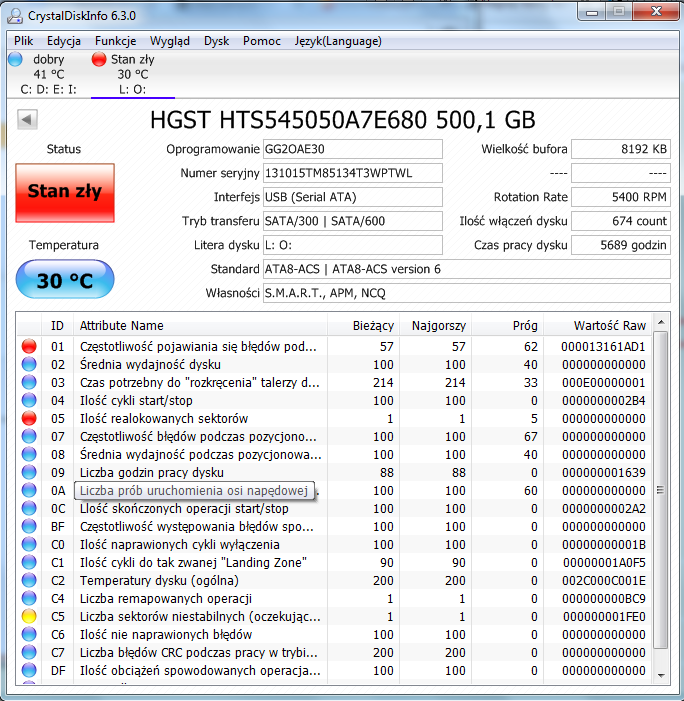Click the previous disk arrow button
The image size is (684, 701).
27,119
